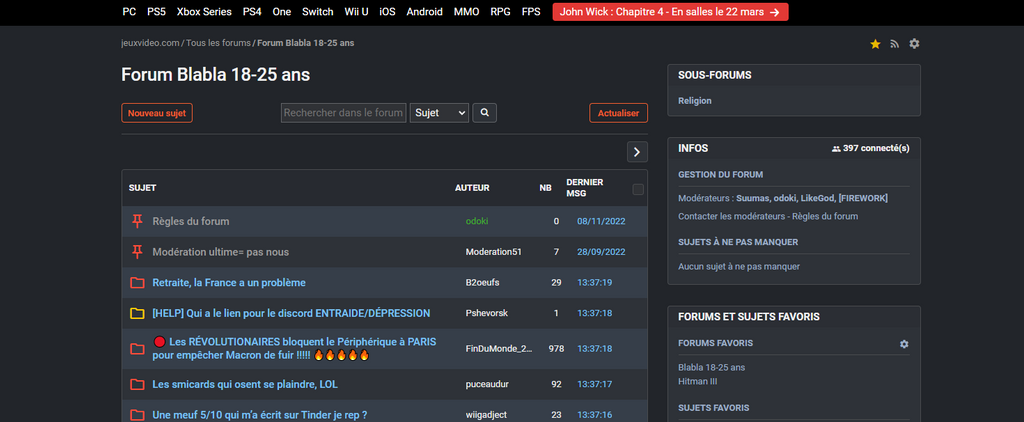Open the Android platform menu item
1024x422 pixels.
pyautogui.click(x=425, y=12)
